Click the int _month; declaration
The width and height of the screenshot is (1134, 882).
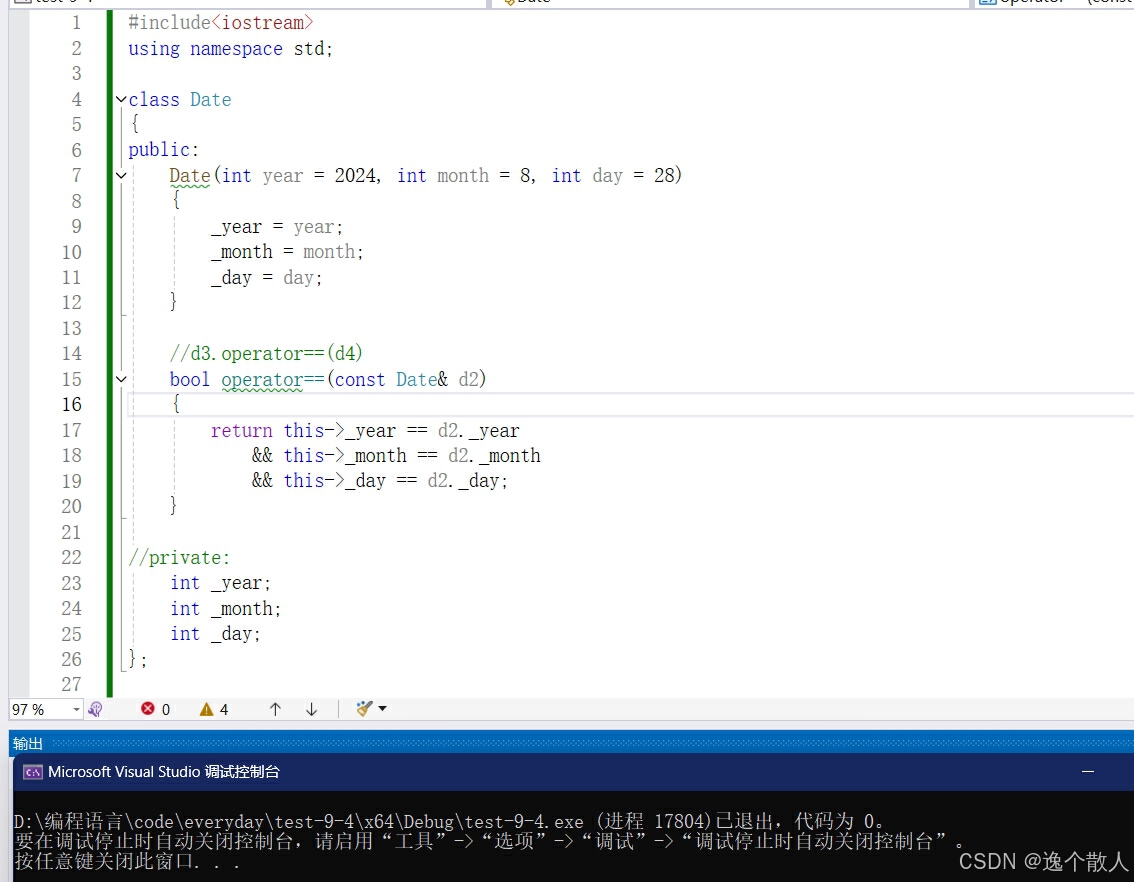226,609
